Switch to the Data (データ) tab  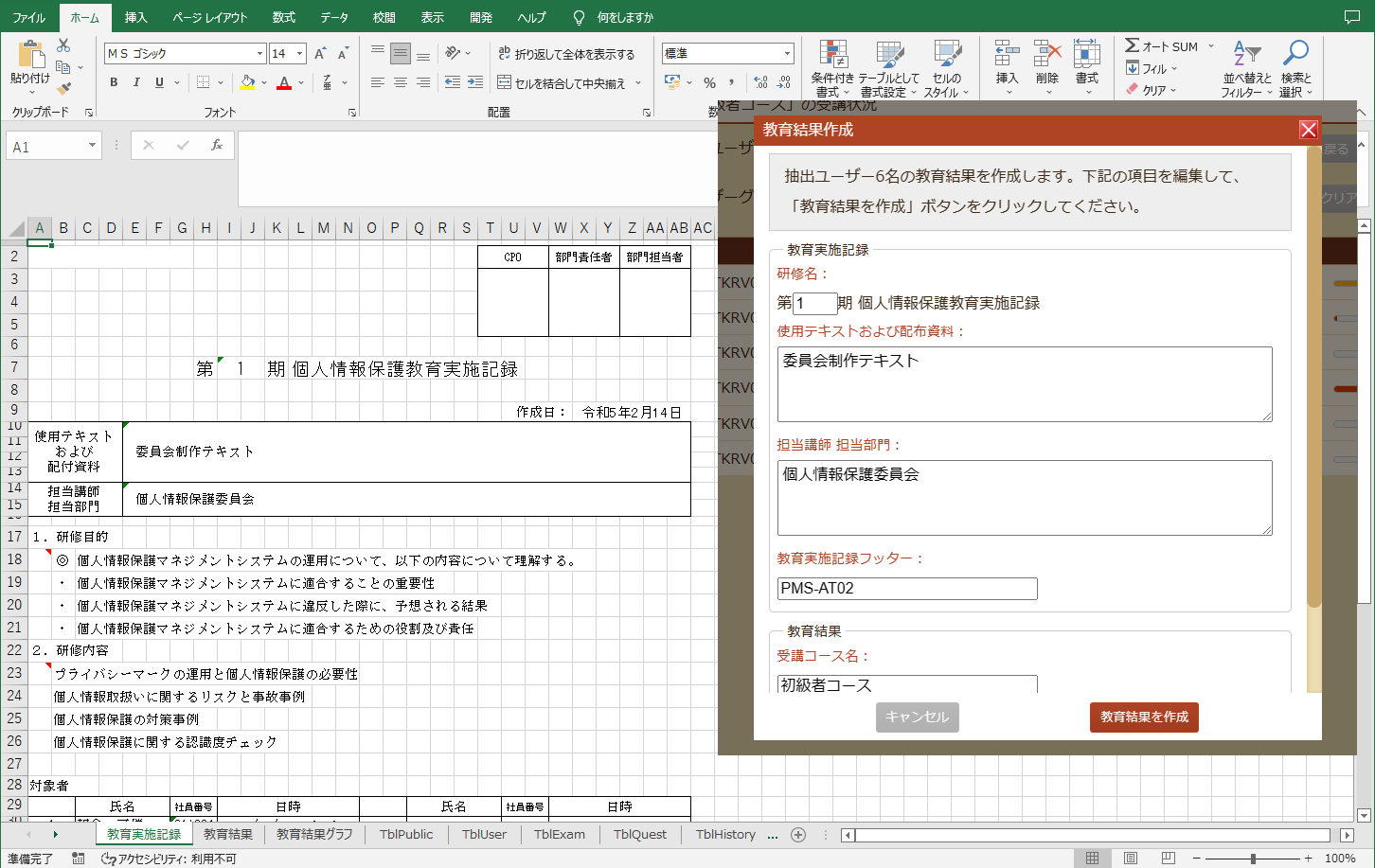click(333, 17)
